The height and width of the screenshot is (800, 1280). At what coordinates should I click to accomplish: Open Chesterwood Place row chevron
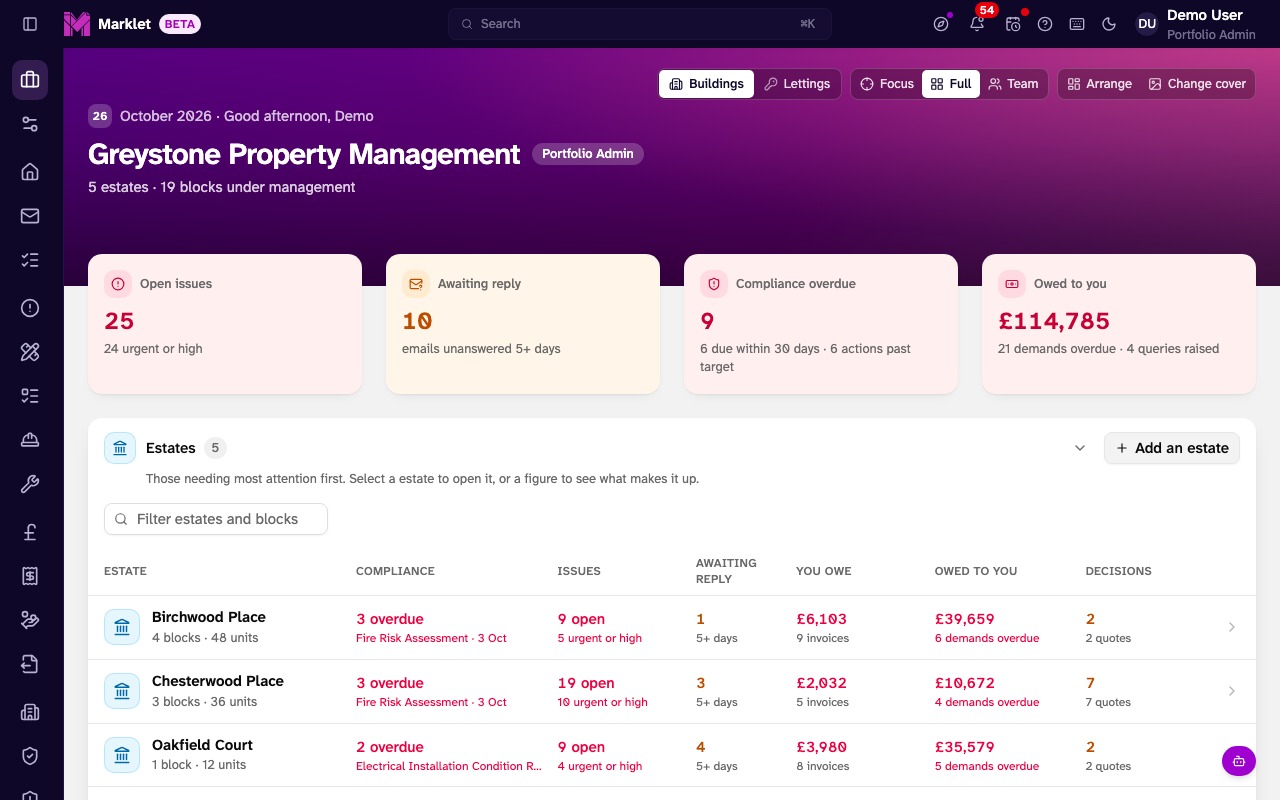1232,691
